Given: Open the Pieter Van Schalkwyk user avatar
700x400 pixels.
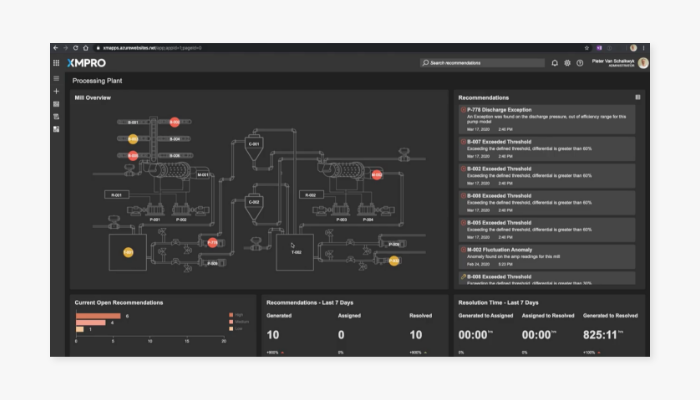Looking at the screenshot, I should click(643, 63).
